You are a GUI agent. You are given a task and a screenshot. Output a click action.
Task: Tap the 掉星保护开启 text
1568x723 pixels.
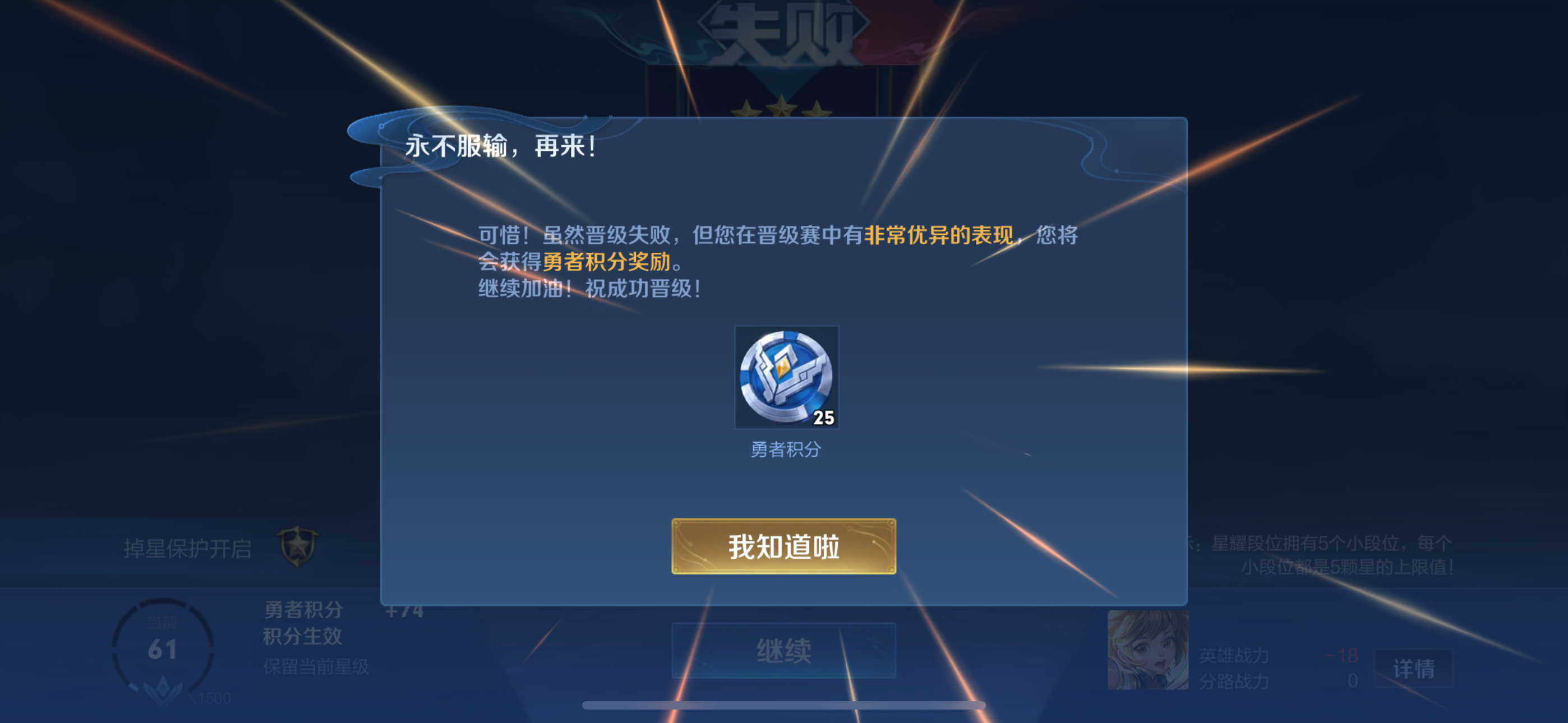coord(187,548)
